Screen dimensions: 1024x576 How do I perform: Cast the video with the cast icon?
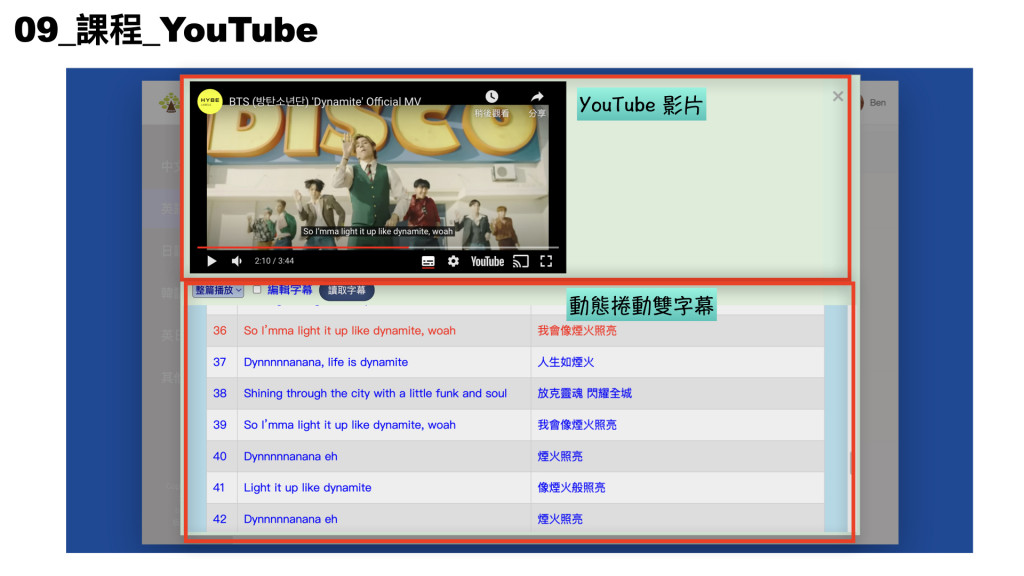pyautogui.click(x=520, y=262)
